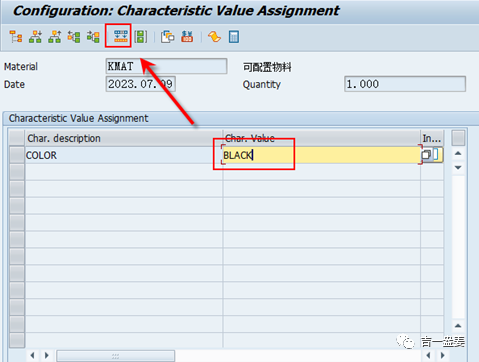479x362 pixels.
Task: Click the scroll-down arrow below the up arrow
Action: pyautogui.click(x=458, y=167)
